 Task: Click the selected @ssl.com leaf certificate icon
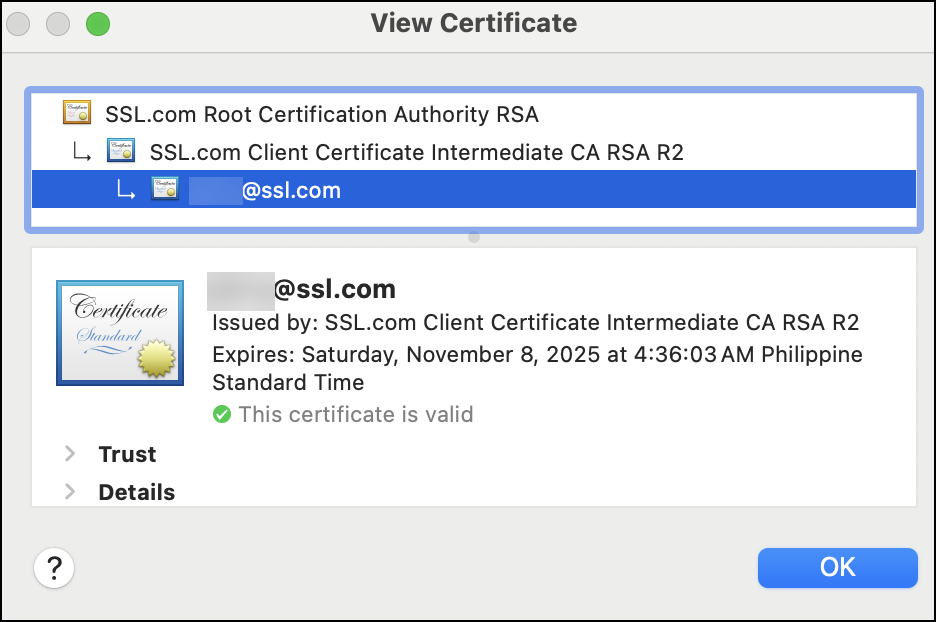click(x=165, y=189)
